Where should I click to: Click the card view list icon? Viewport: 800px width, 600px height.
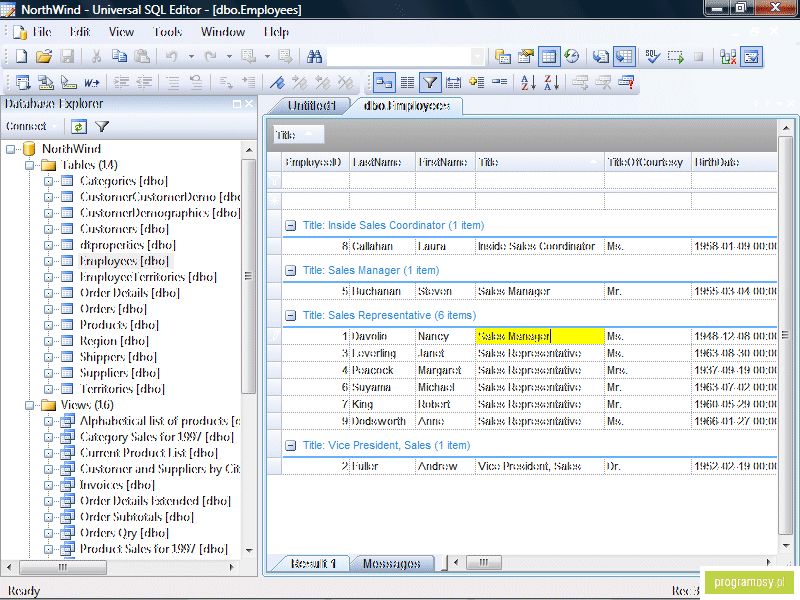click(x=407, y=82)
